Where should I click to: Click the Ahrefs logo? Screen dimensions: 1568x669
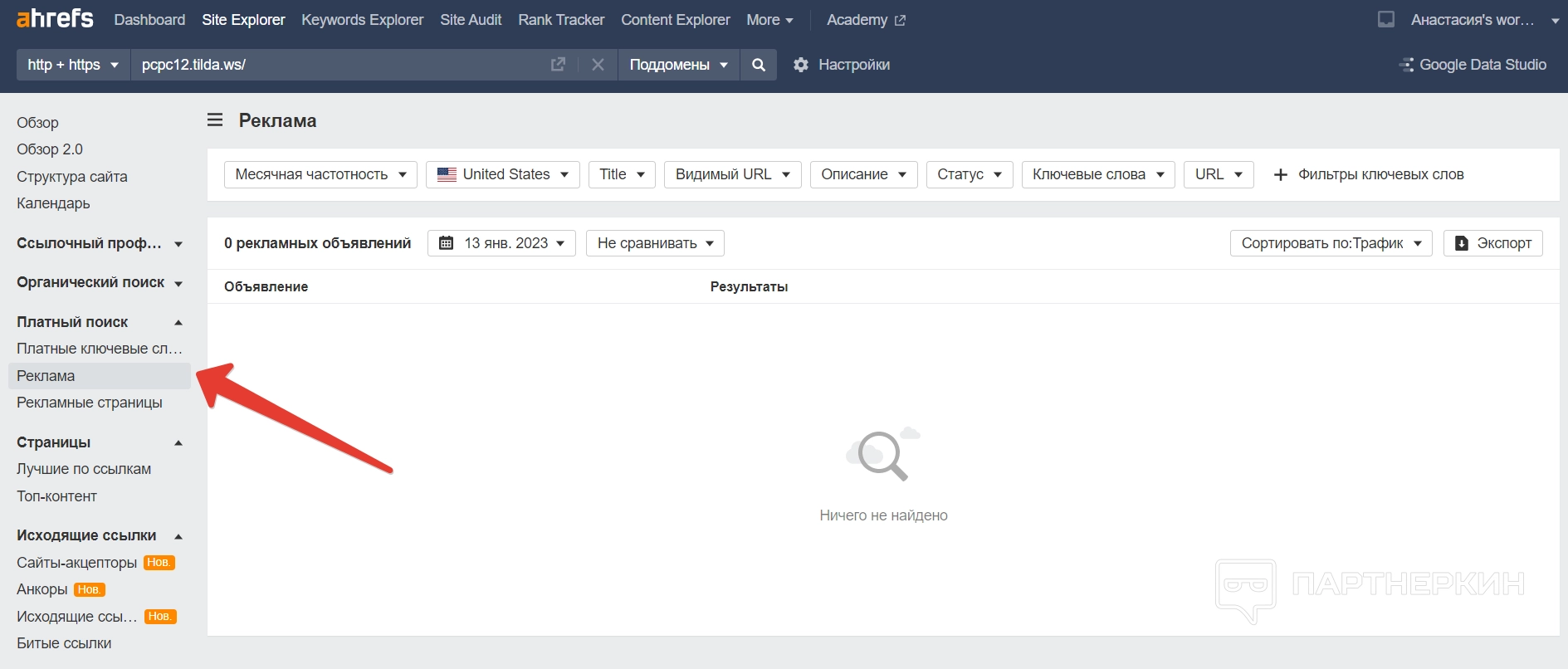tap(55, 18)
